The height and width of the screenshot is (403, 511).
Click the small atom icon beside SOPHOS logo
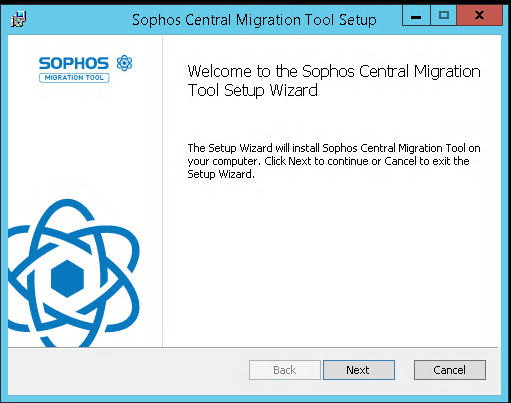point(124,63)
